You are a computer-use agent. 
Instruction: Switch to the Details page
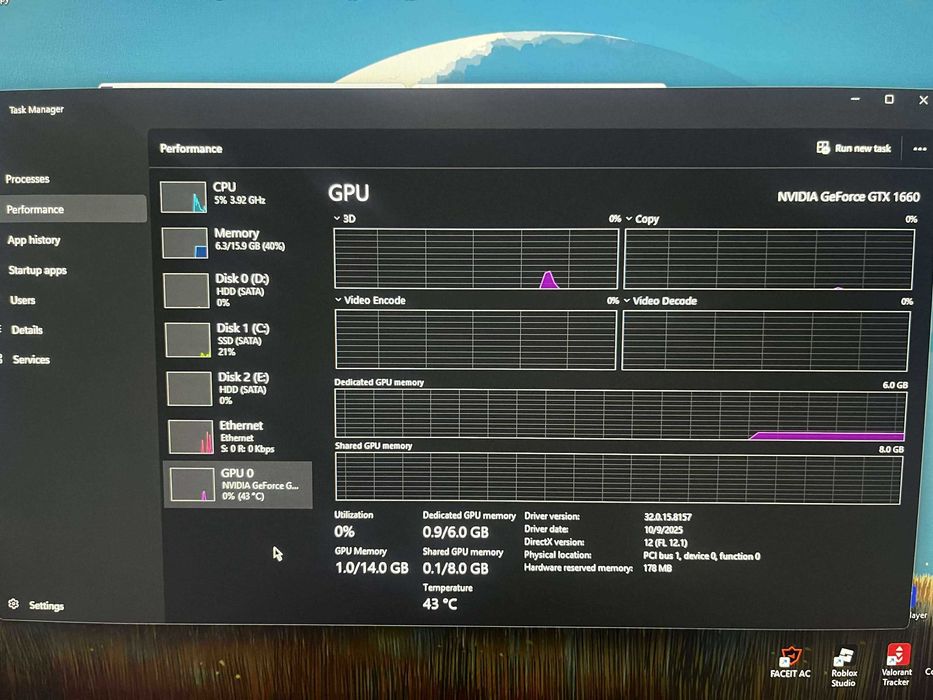pyautogui.click(x=27, y=330)
